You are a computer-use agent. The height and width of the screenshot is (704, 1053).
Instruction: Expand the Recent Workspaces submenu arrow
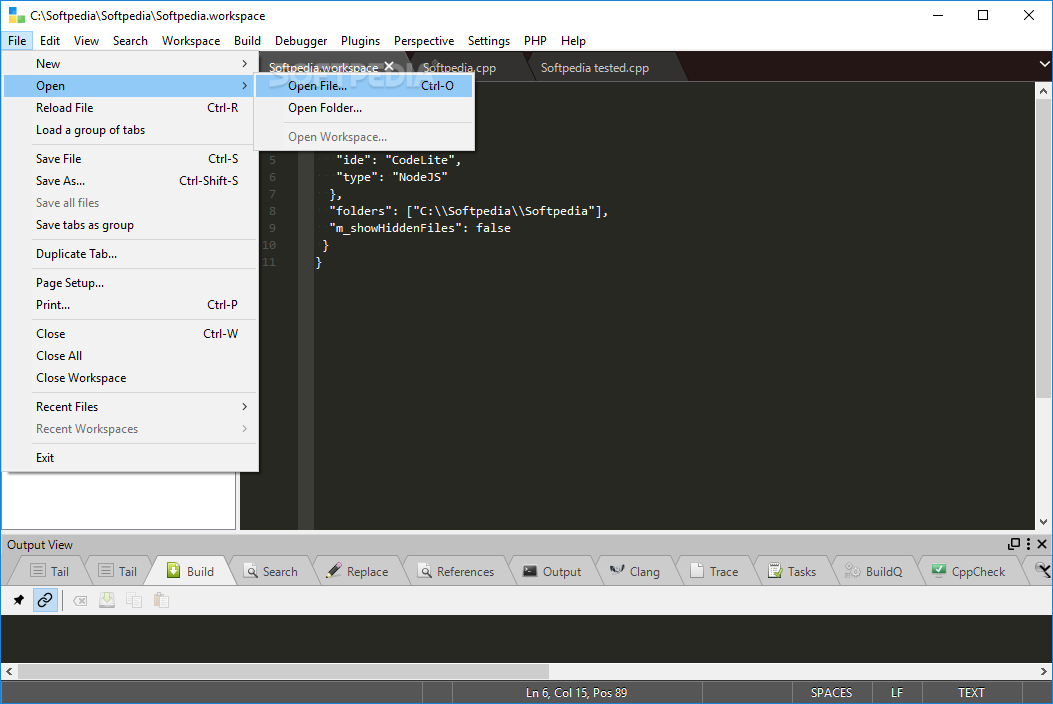pos(244,429)
